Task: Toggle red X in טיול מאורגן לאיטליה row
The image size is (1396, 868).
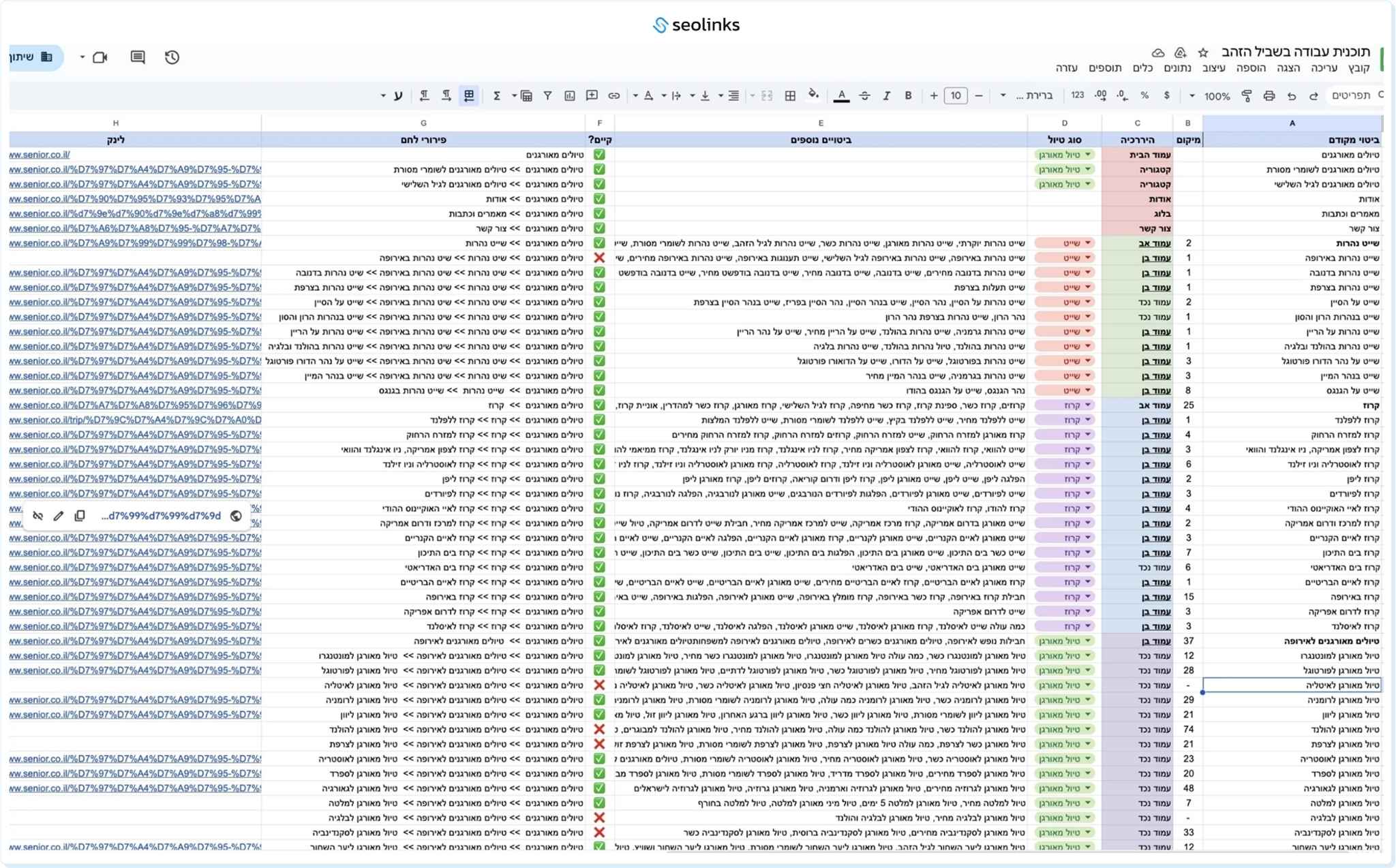Action: pyautogui.click(x=599, y=685)
